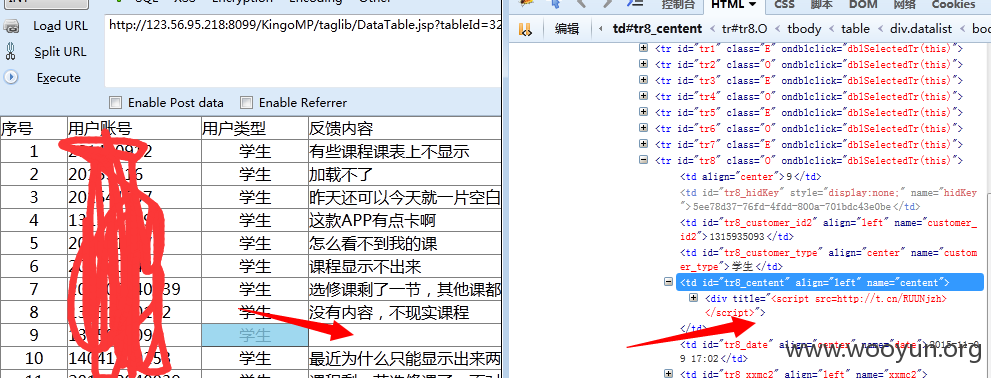Click the 编辑 edit button in Firebug

[567, 28]
